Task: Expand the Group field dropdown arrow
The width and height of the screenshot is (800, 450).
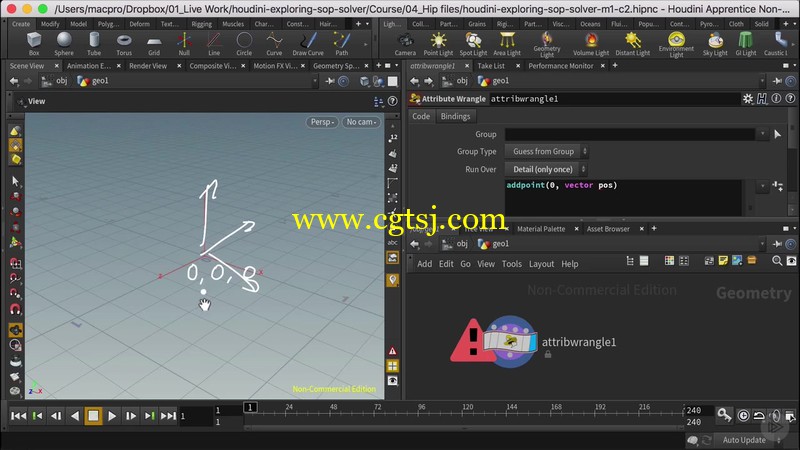Action: pos(763,134)
